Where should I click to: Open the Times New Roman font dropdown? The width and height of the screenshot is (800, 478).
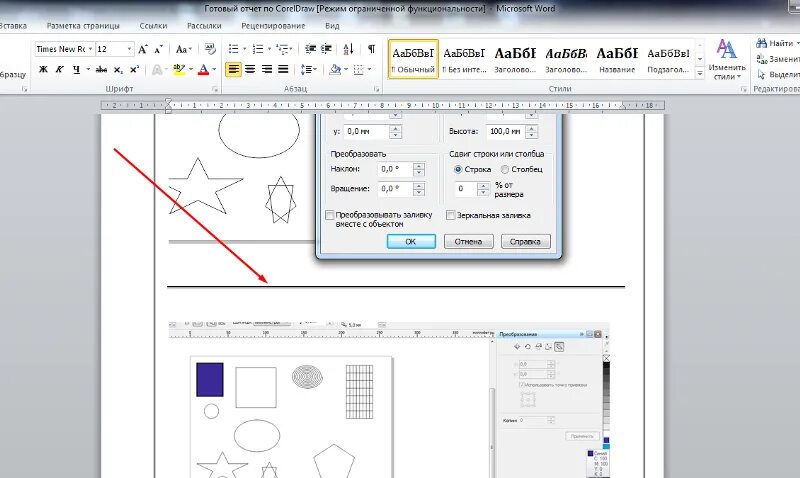coord(90,49)
